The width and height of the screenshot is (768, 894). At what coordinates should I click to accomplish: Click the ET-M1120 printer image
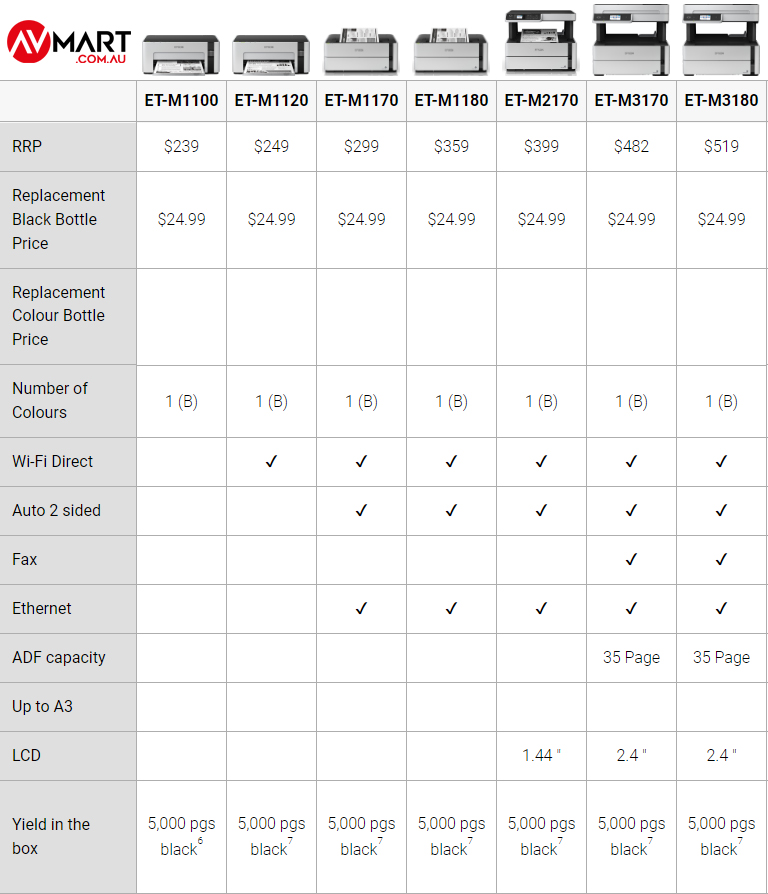click(x=271, y=56)
